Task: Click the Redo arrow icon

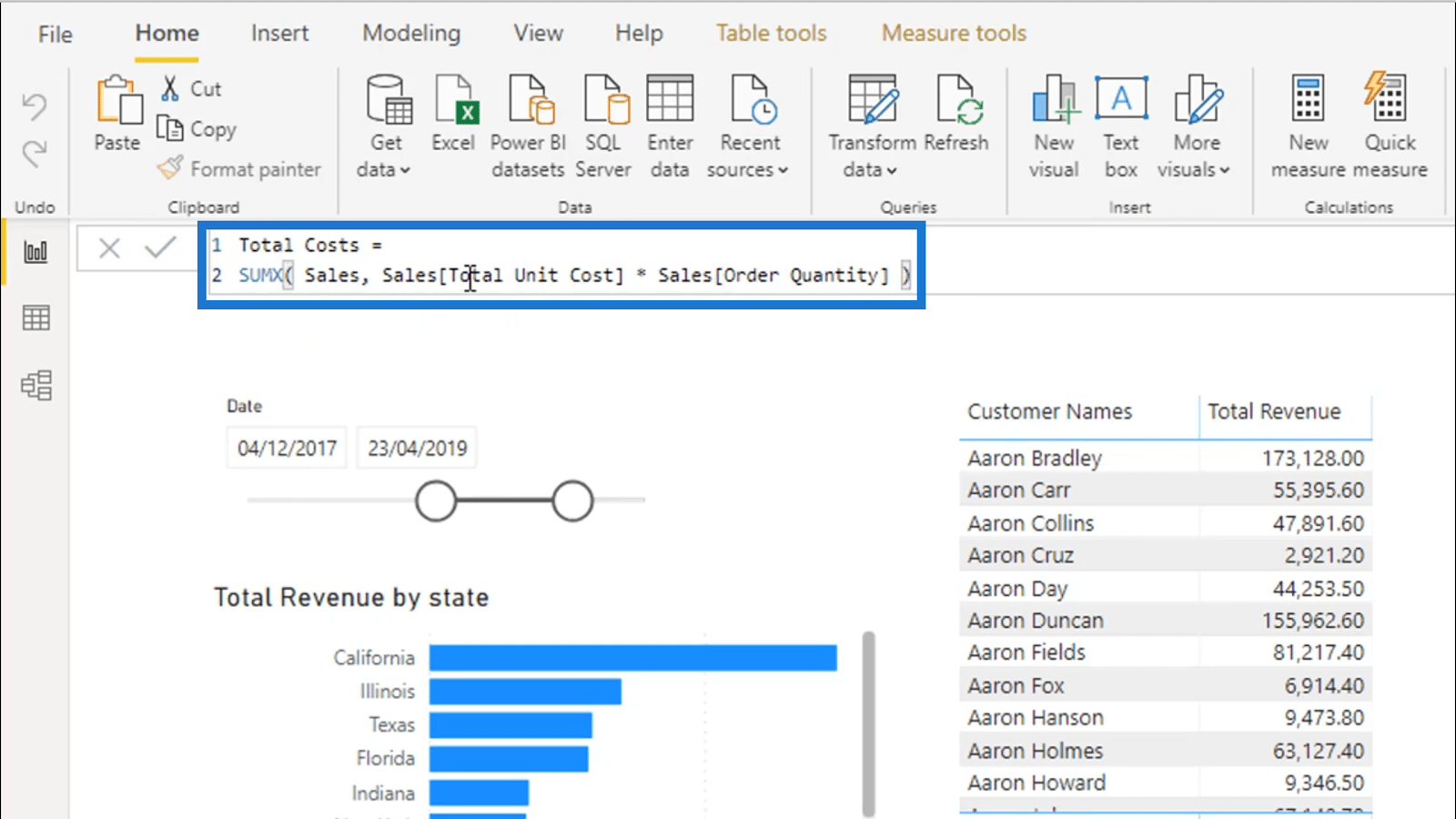Action: (x=35, y=153)
